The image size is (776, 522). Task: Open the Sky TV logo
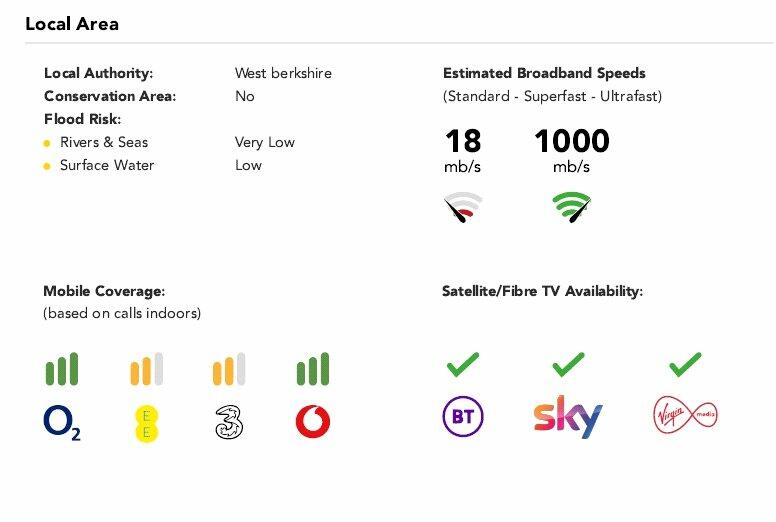[568, 417]
